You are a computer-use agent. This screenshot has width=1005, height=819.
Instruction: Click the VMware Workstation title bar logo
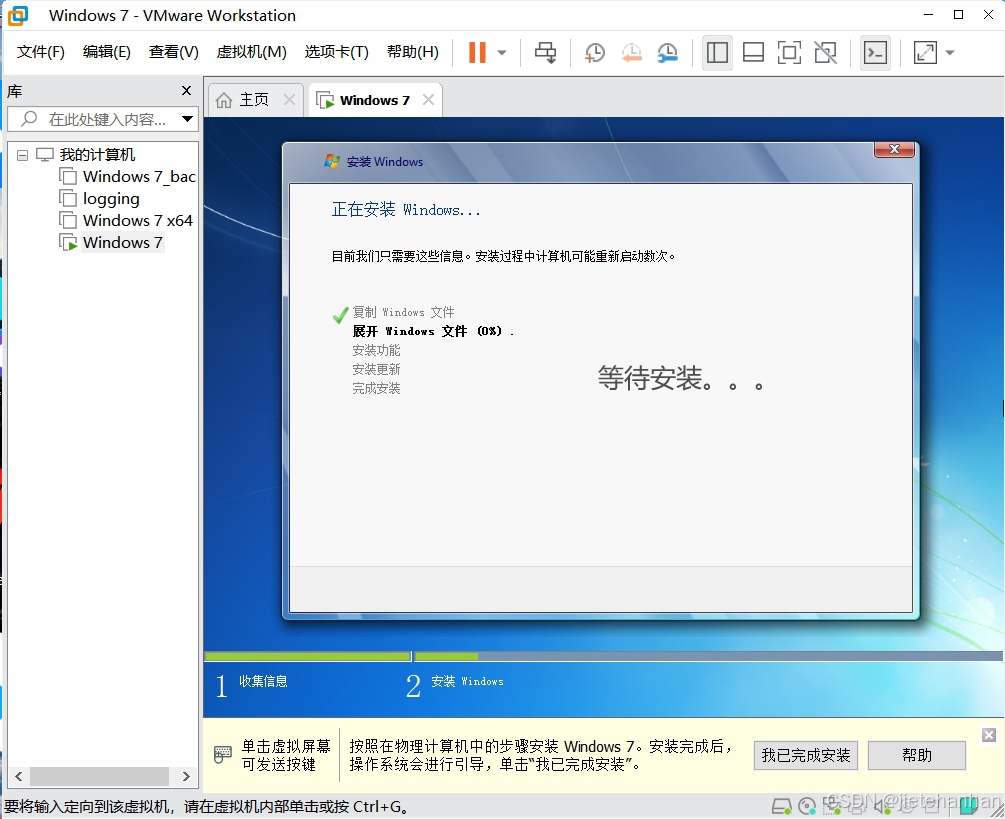pyautogui.click(x=17, y=15)
